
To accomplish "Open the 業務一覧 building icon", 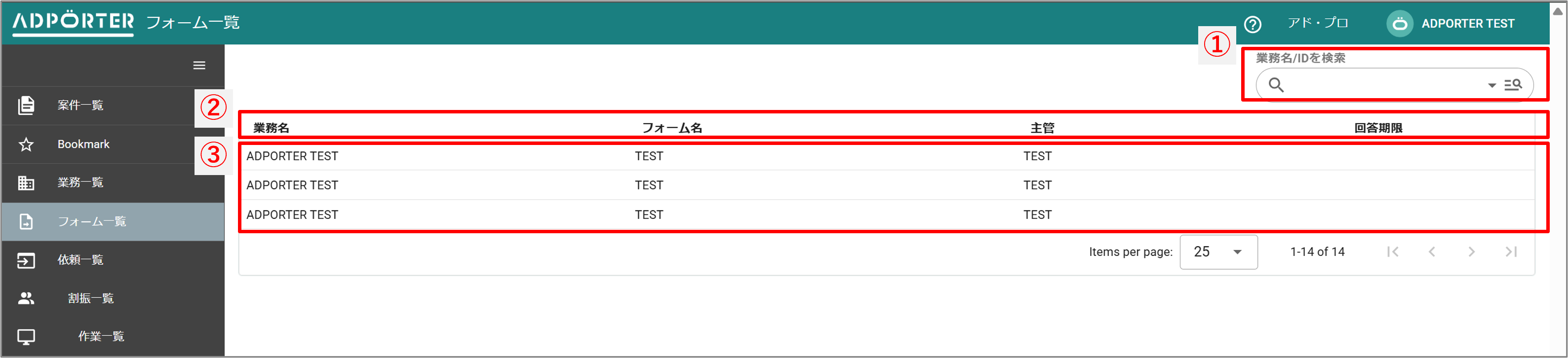I will pyautogui.click(x=26, y=182).
